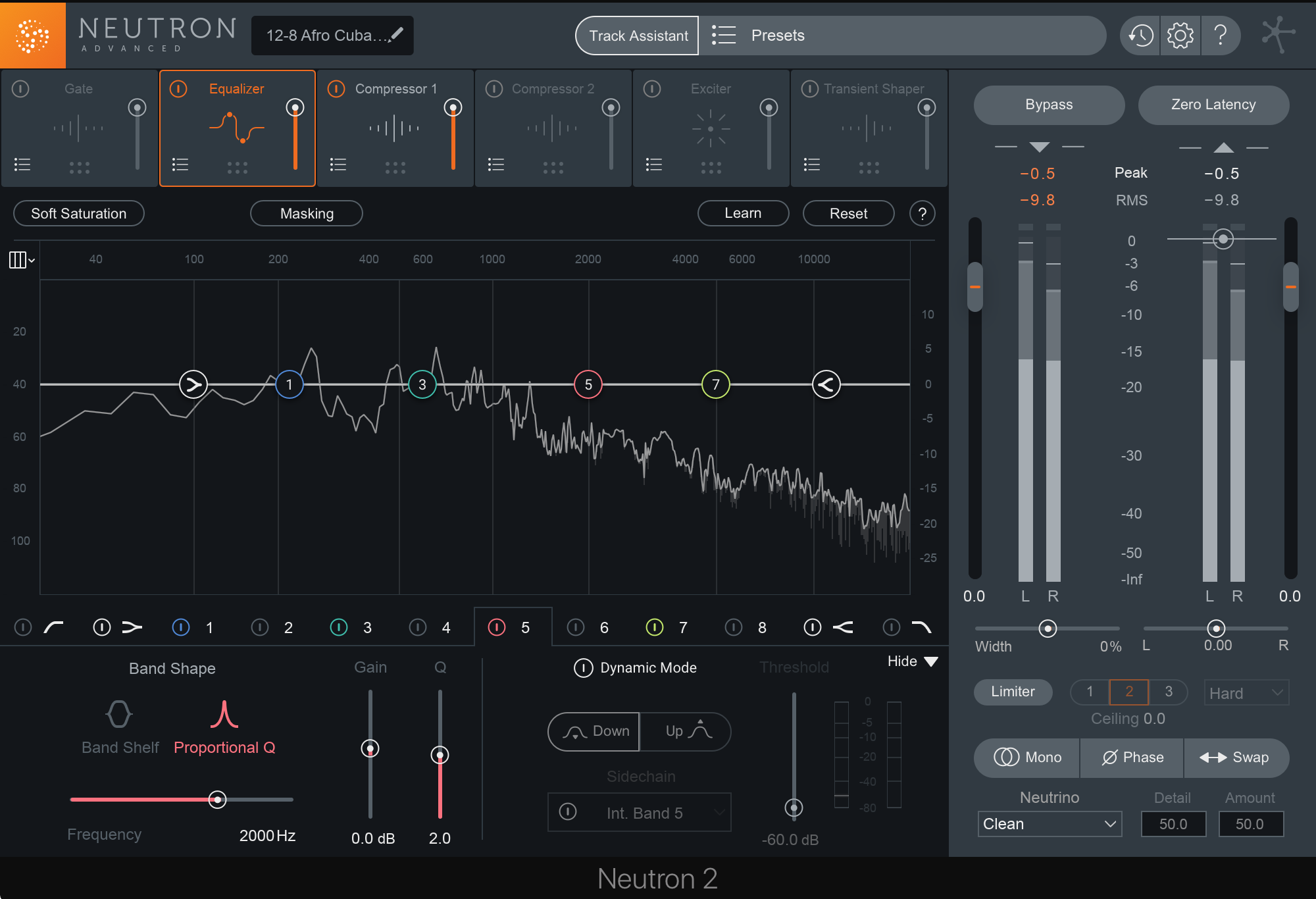1316x899 pixels.
Task: Select EQ node 7 on the graph
Action: pyautogui.click(x=716, y=384)
